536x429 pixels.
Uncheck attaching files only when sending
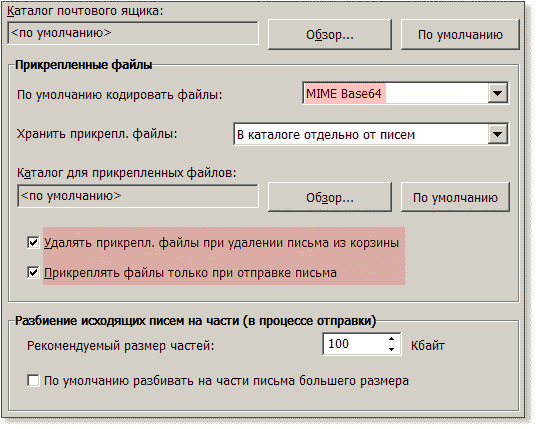coord(33,273)
